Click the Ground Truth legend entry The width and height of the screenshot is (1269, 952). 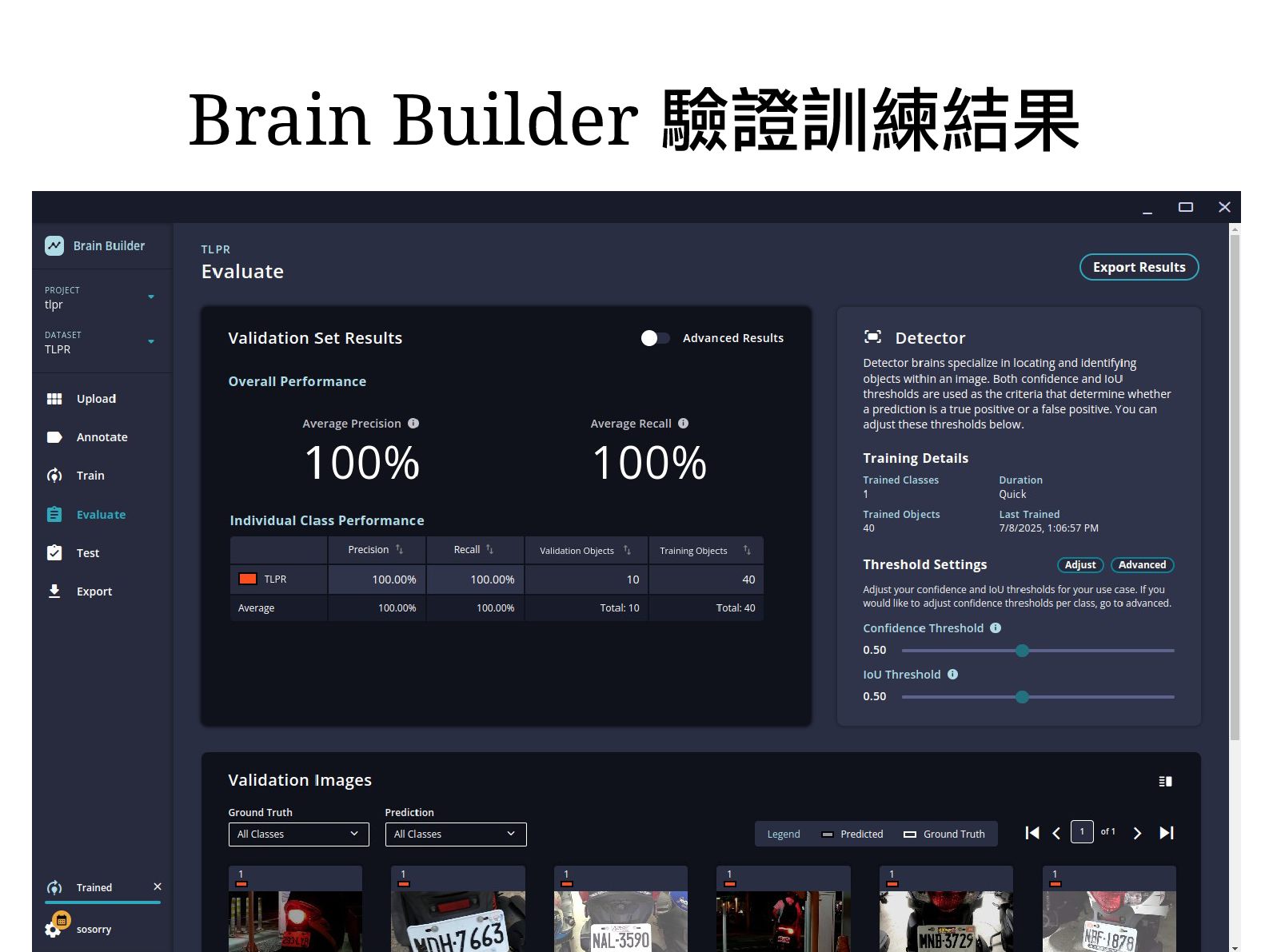click(944, 834)
